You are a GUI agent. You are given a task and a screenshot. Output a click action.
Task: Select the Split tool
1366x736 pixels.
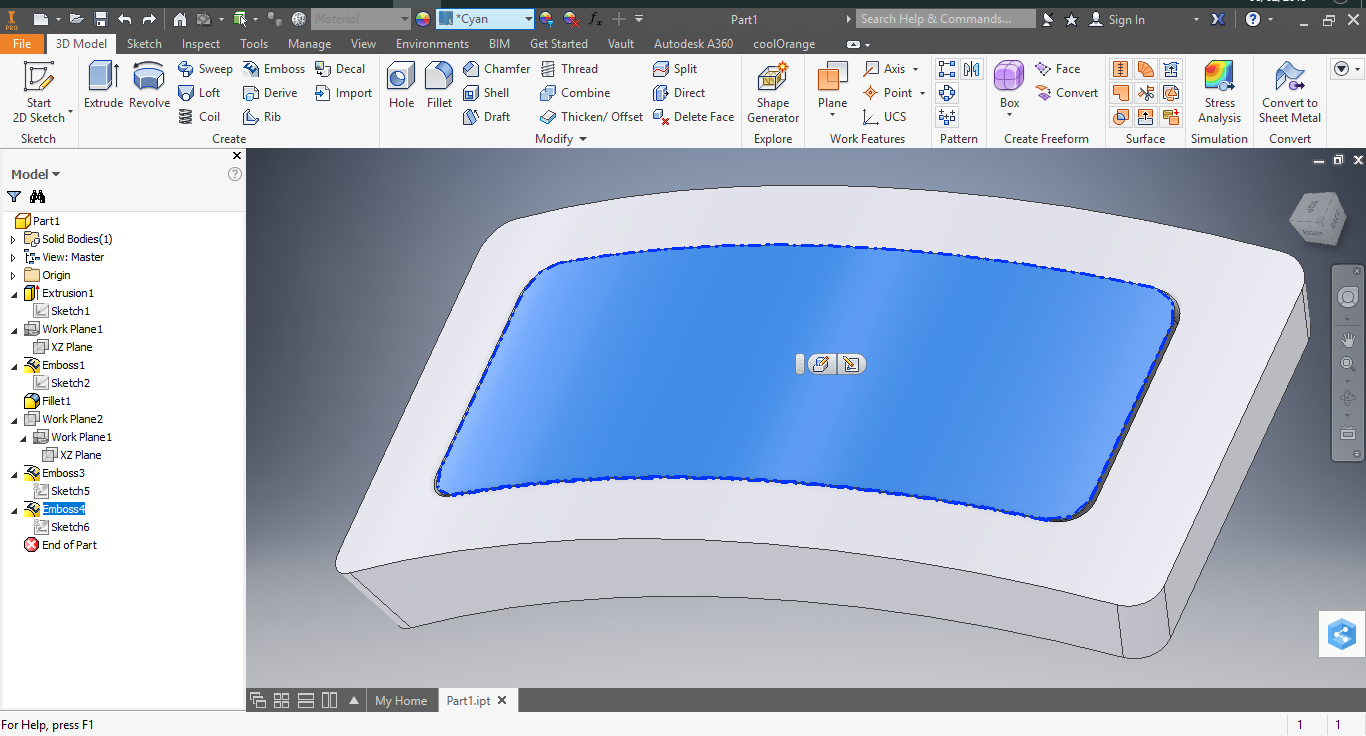(x=675, y=69)
